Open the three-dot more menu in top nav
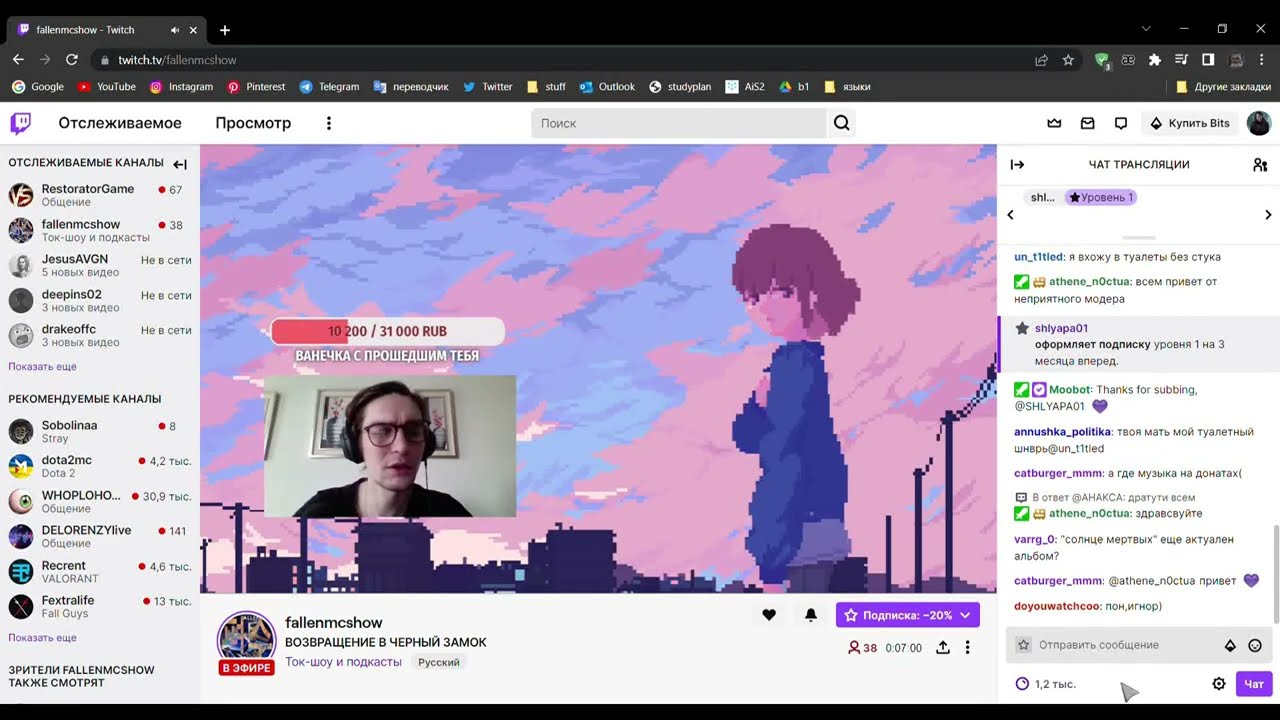 tap(329, 123)
